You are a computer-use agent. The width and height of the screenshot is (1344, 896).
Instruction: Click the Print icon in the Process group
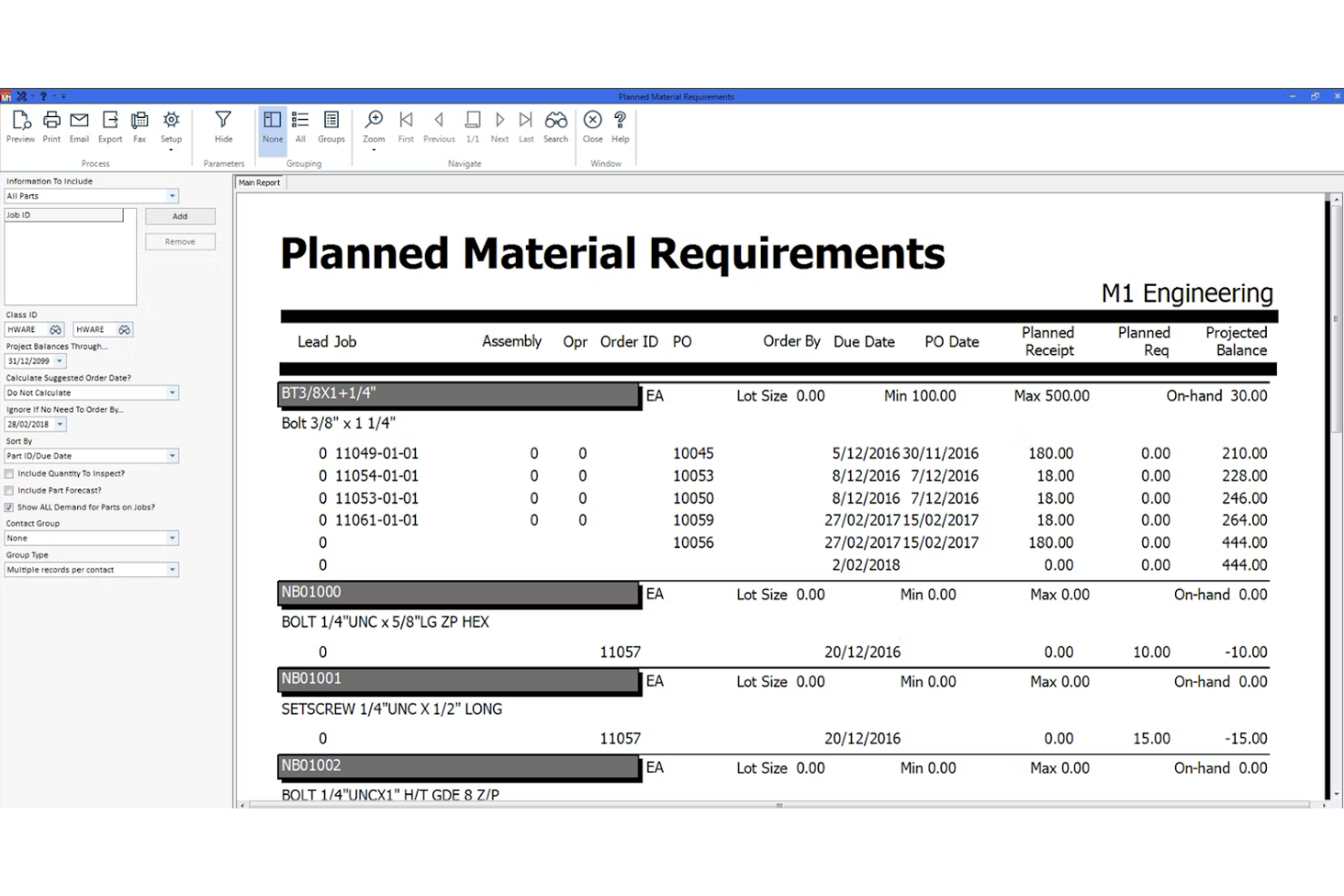[52, 127]
